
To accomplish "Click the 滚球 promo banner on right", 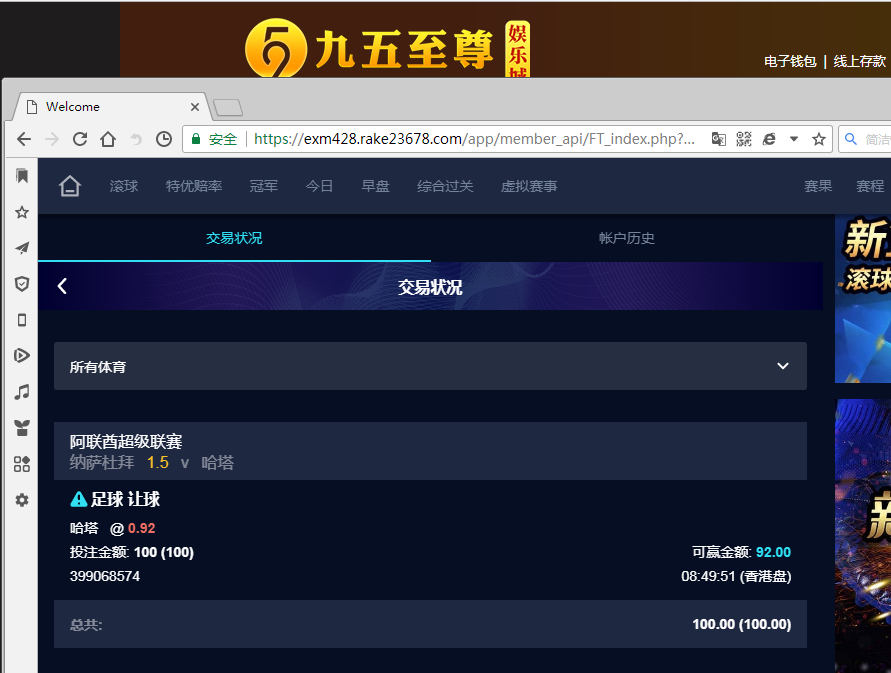I will point(863,299).
